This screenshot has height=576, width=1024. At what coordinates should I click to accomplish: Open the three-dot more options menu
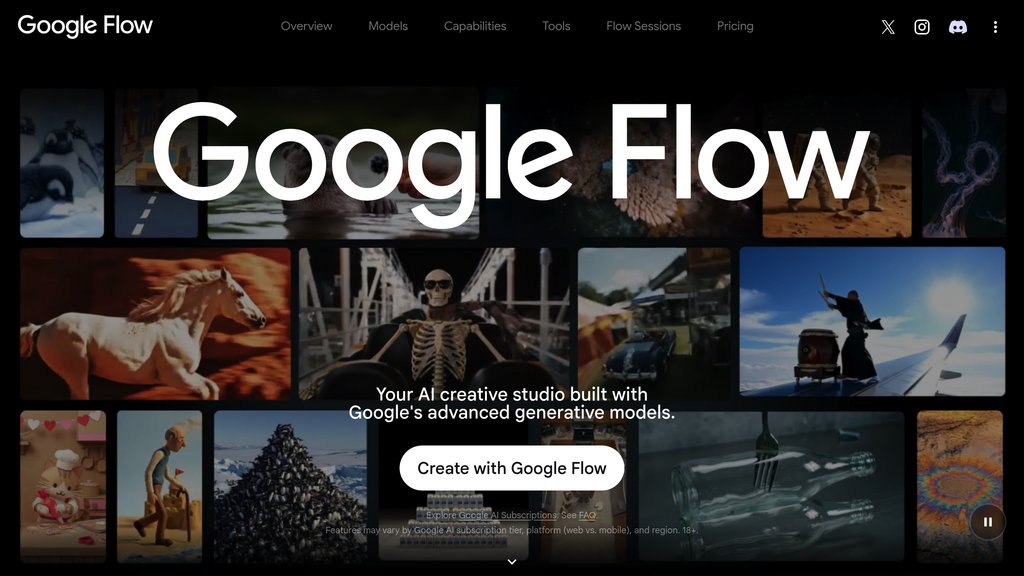pyautogui.click(x=995, y=27)
